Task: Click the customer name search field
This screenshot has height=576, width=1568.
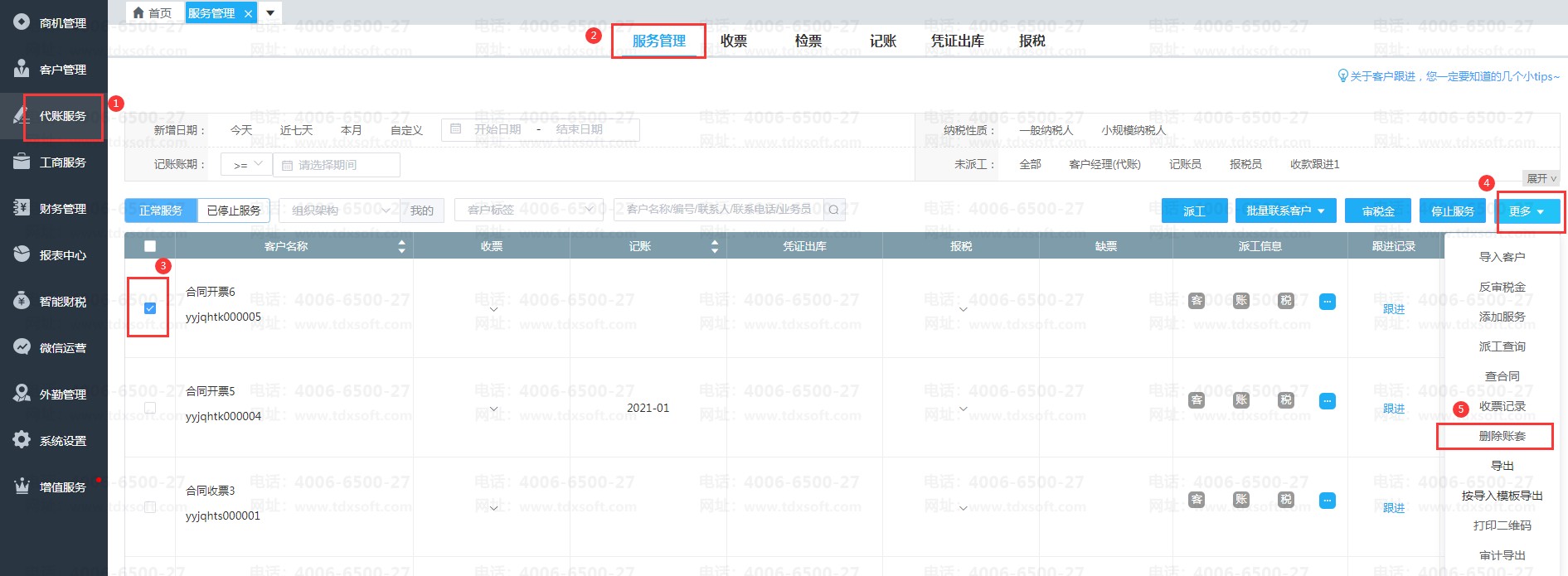Action: click(718, 210)
